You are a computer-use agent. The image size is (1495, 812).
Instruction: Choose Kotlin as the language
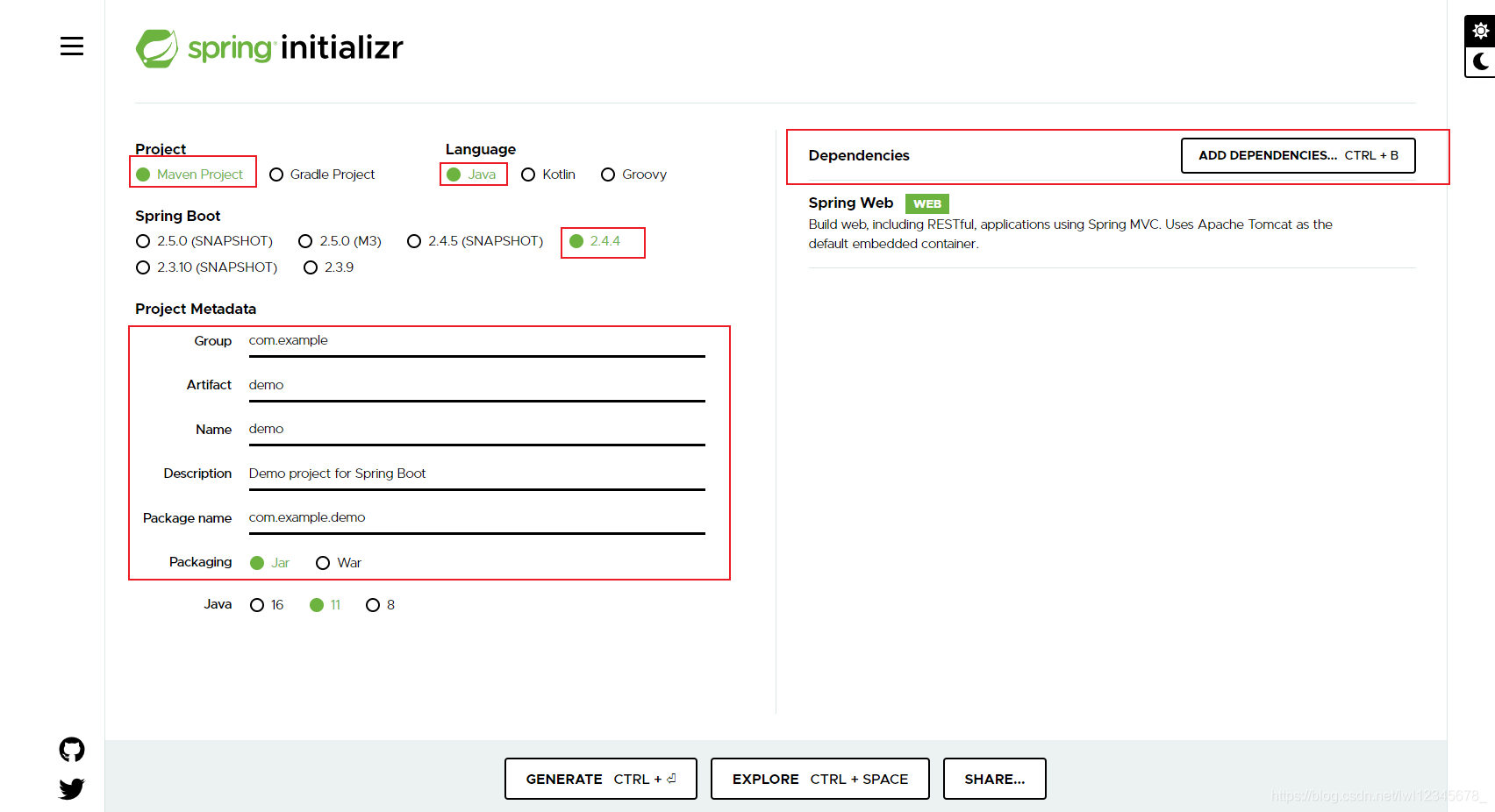pos(548,175)
